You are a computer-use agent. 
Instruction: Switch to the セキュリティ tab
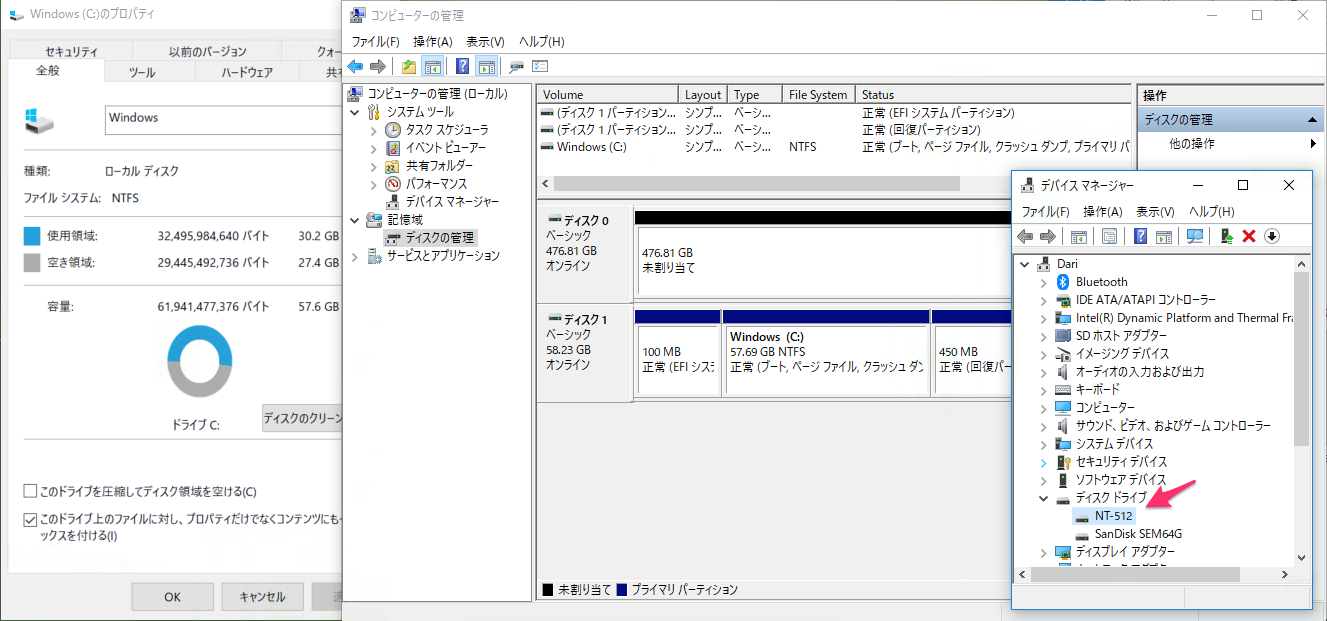(x=71, y=52)
